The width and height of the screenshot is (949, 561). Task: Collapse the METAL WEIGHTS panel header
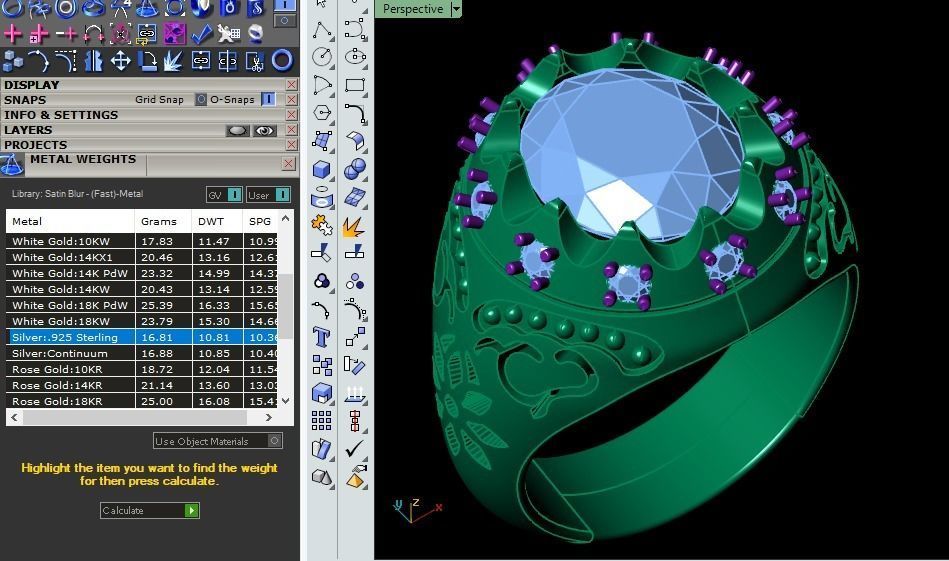click(x=83, y=159)
